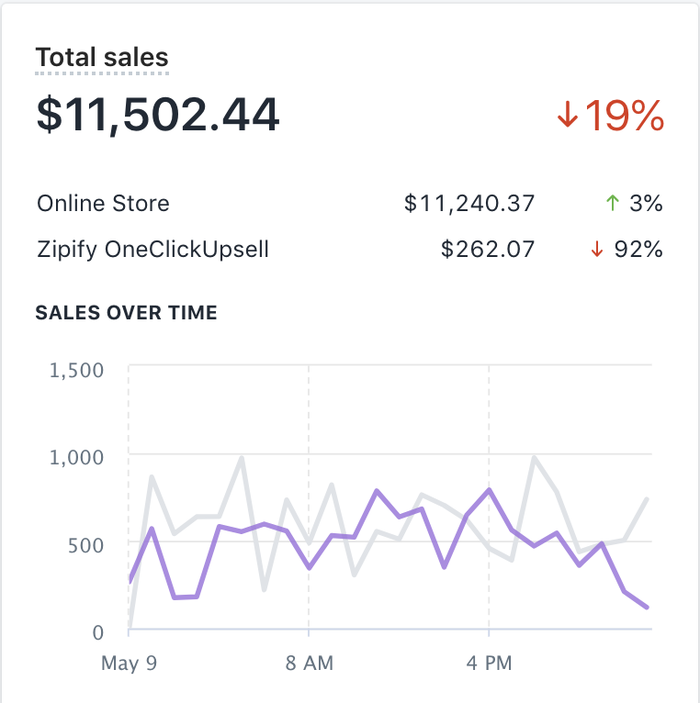Click the SALES OVER TIME chart title
The width and height of the screenshot is (700, 703).
[x=126, y=313]
